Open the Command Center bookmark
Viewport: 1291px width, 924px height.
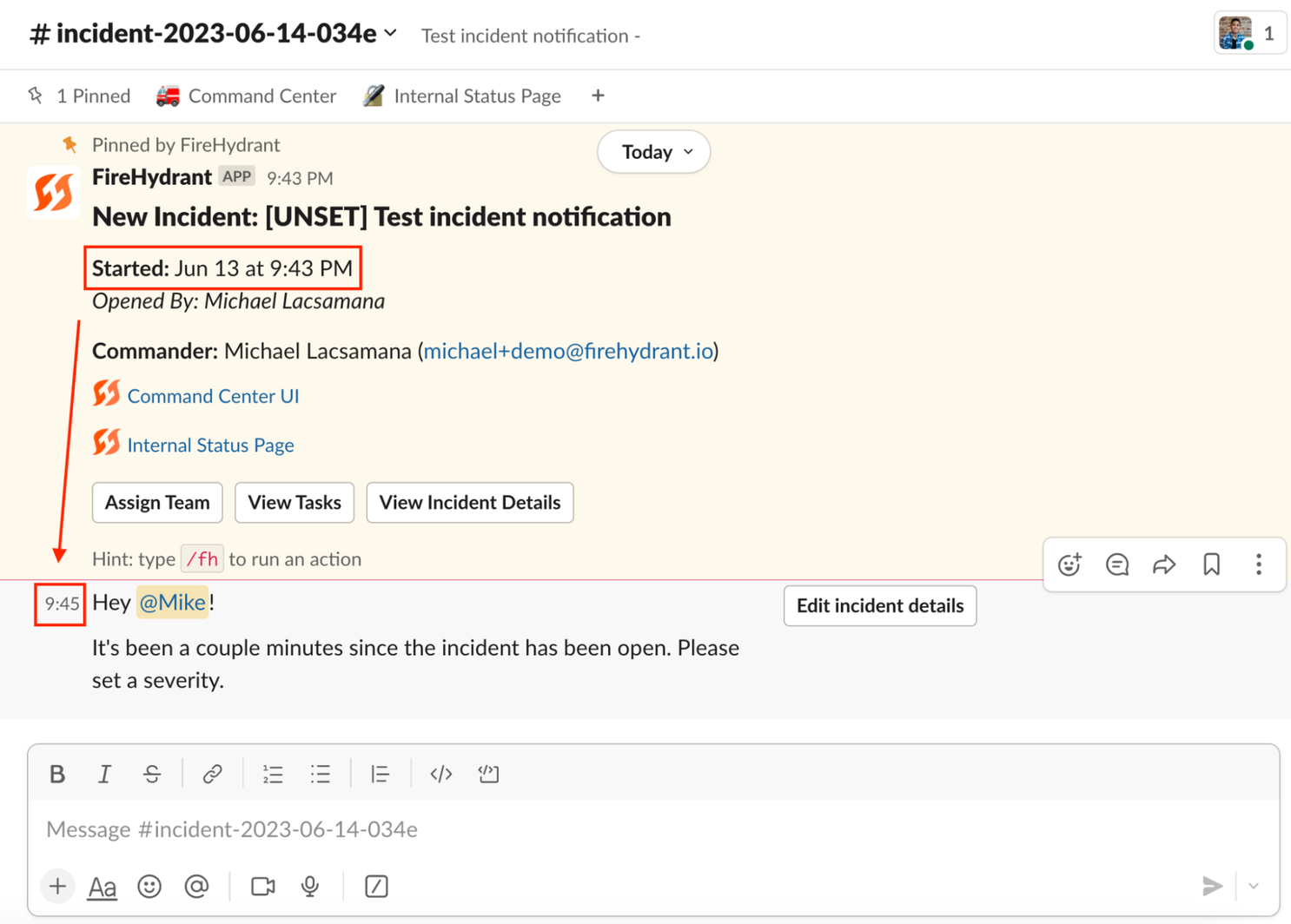pos(246,96)
